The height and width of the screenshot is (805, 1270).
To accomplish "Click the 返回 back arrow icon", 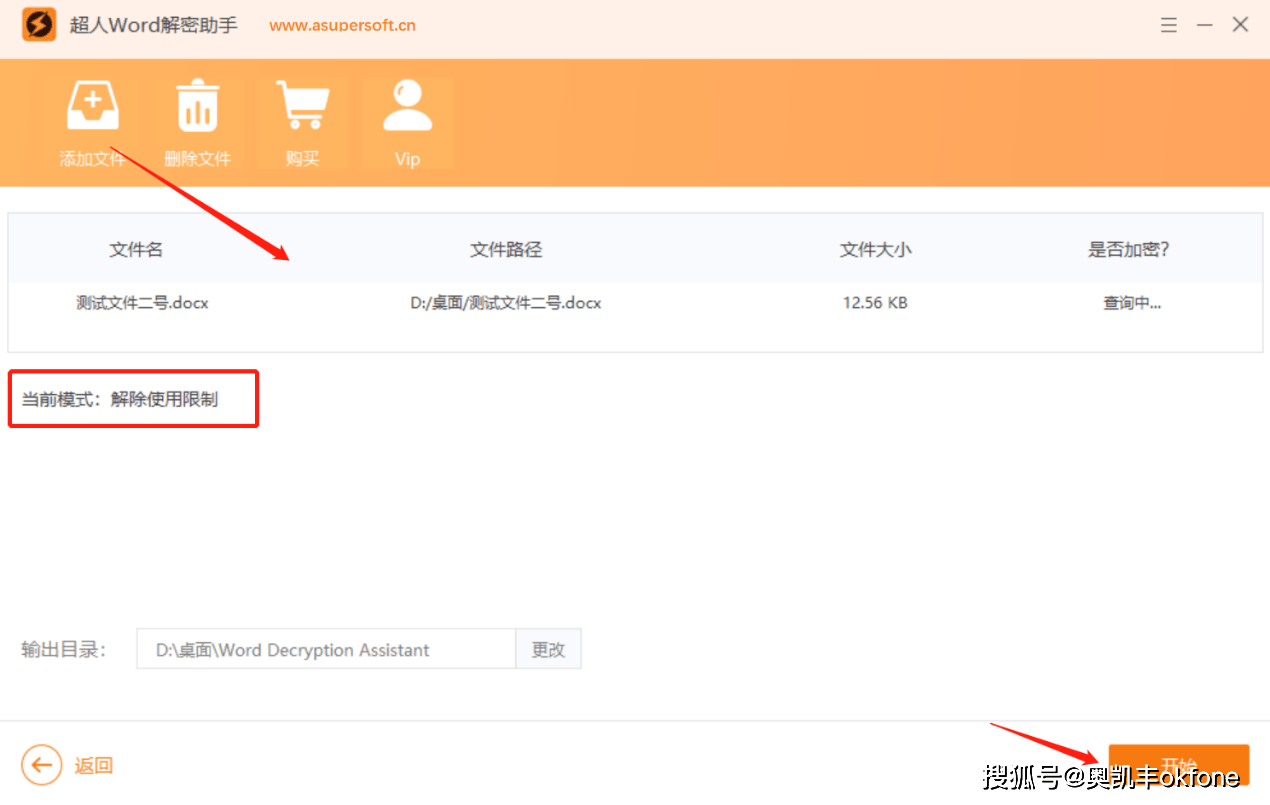I will pos(41,766).
